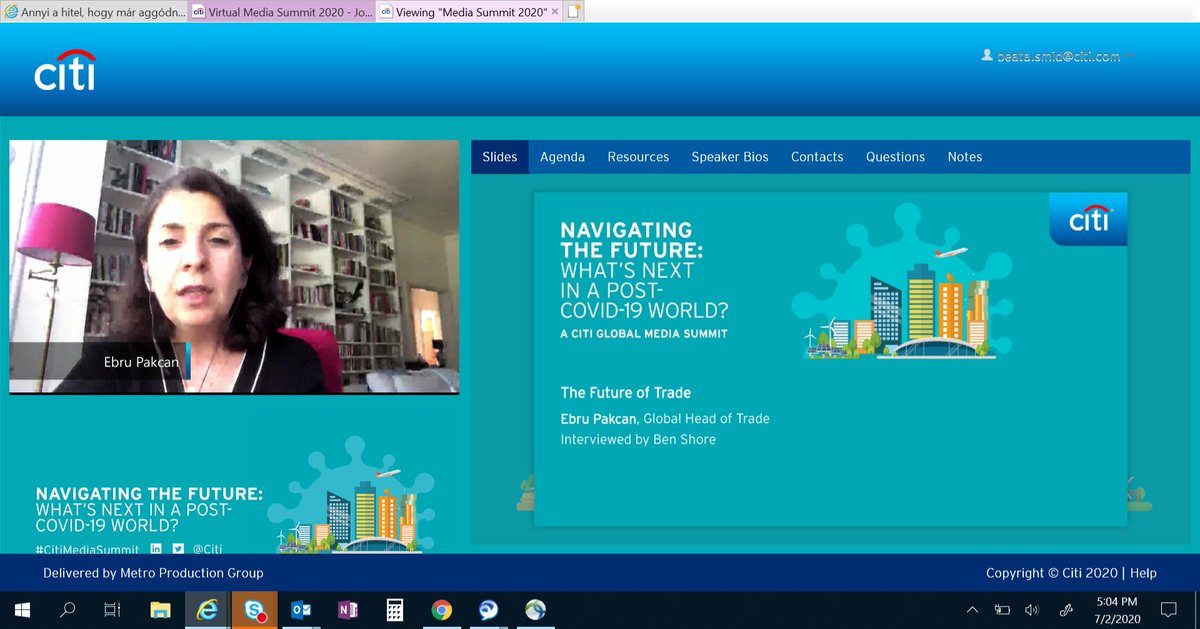Screen dimensions: 1200x629
Task: Open Skype for Business from the taskbar
Action: click(255, 609)
